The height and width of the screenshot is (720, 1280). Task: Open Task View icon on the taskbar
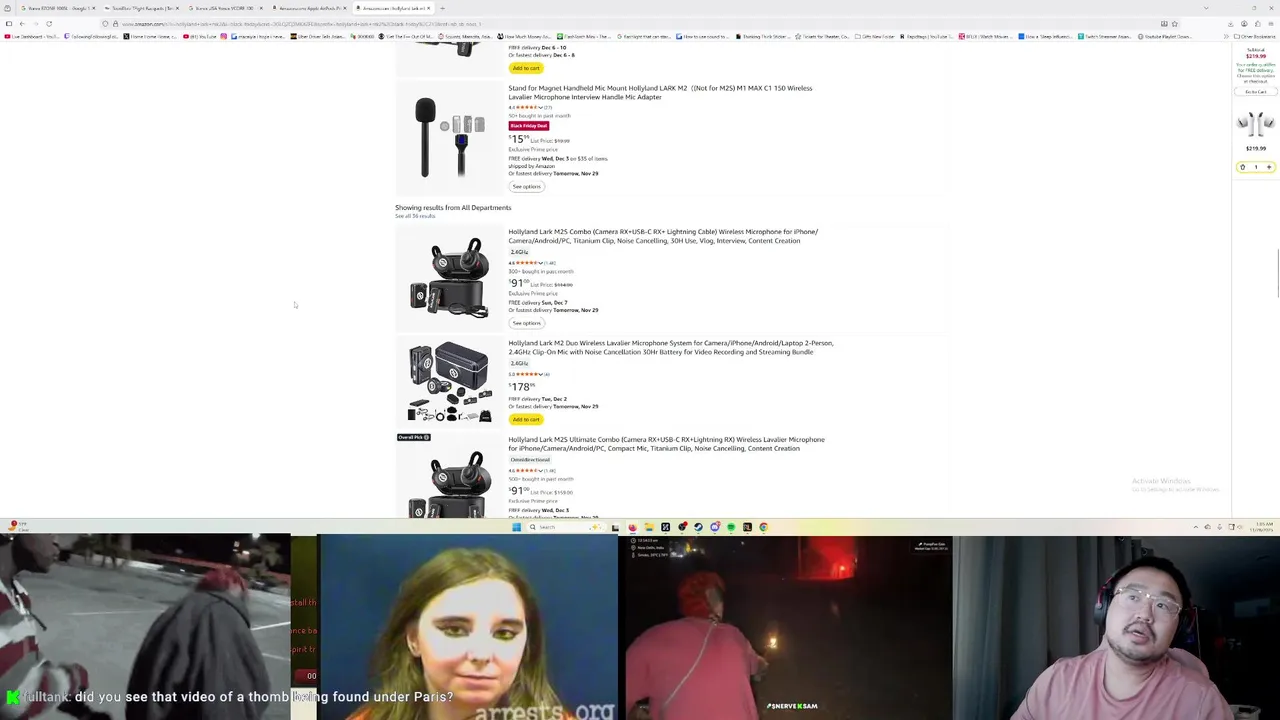tap(615, 527)
